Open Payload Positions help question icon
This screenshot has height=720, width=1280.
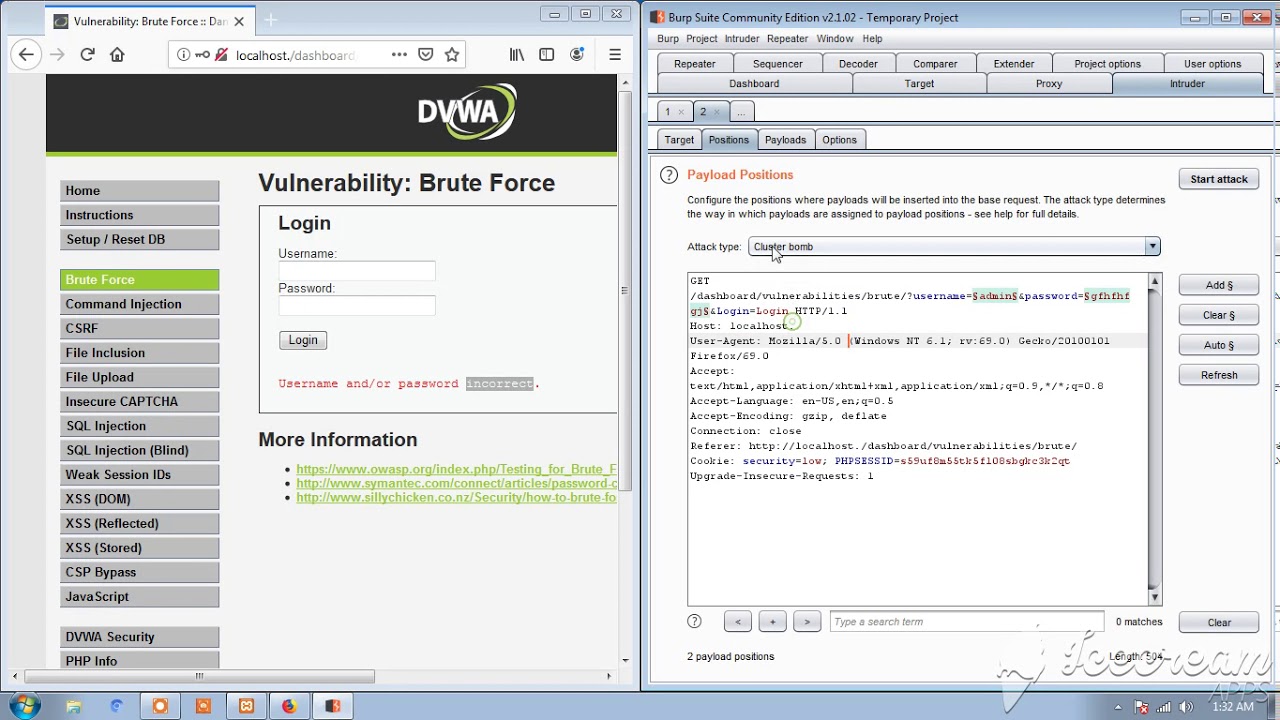click(669, 175)
